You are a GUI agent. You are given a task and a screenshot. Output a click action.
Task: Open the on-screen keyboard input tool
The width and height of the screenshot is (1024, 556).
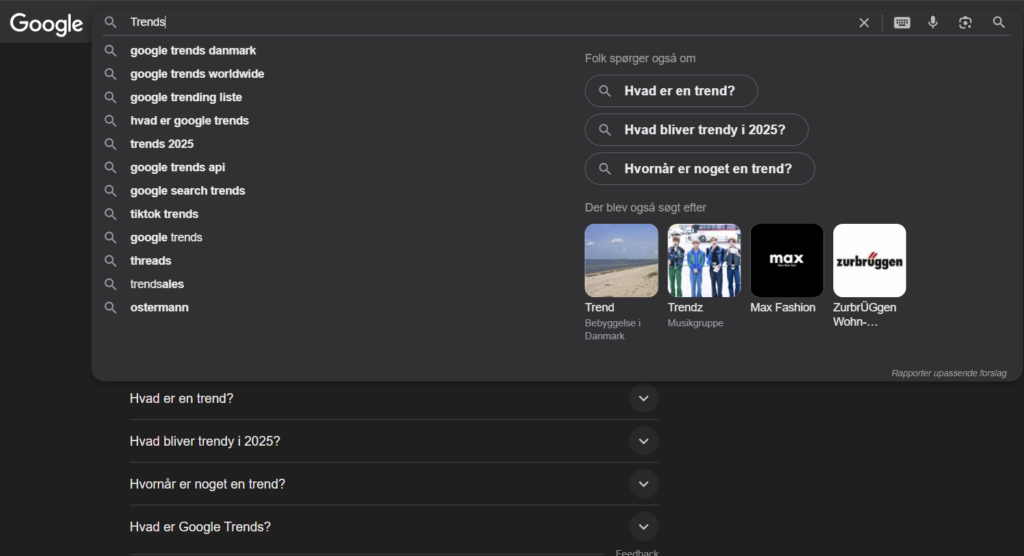(902, 23)
